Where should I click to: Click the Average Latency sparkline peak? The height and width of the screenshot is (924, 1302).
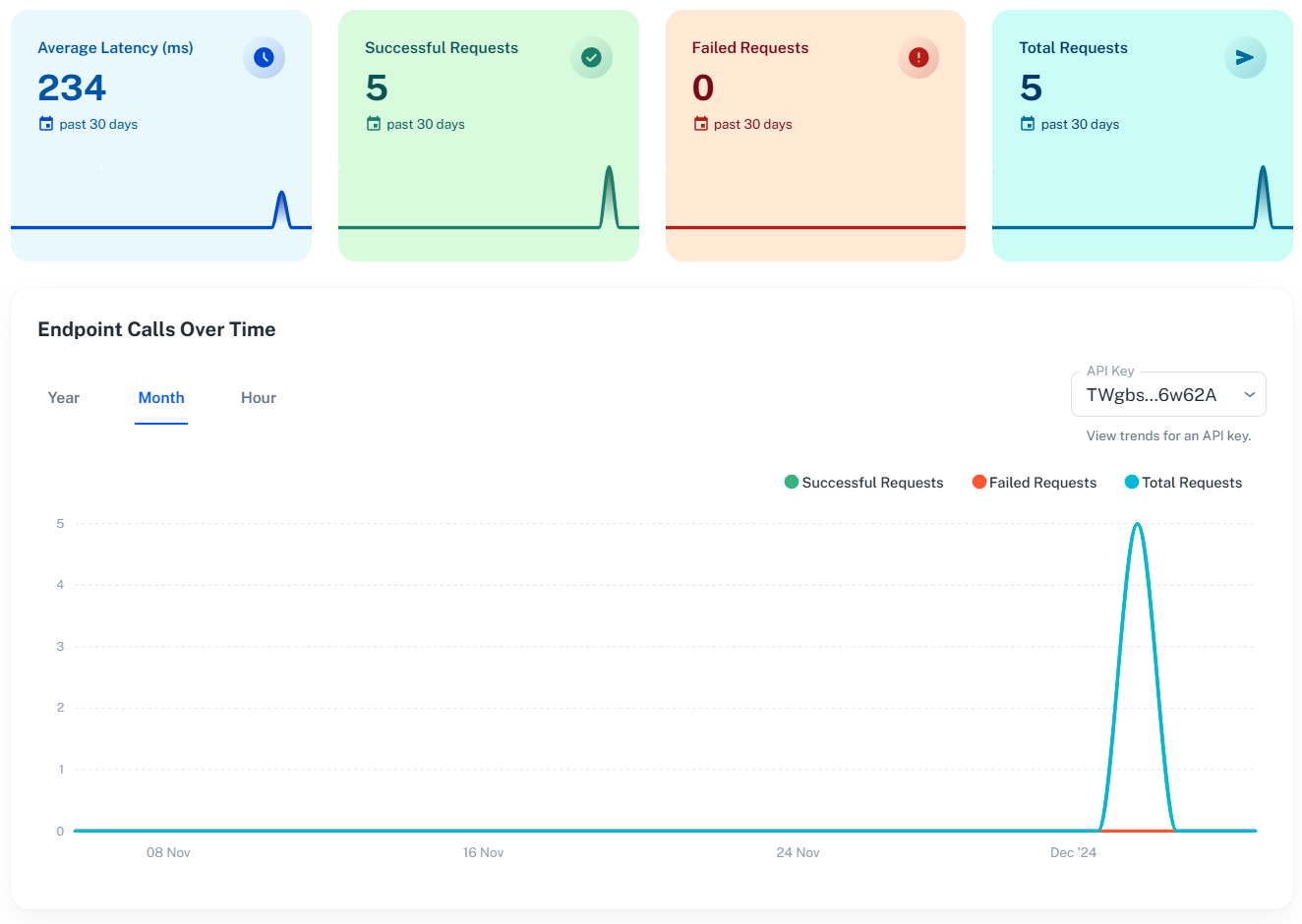click(x=282, y=193)
